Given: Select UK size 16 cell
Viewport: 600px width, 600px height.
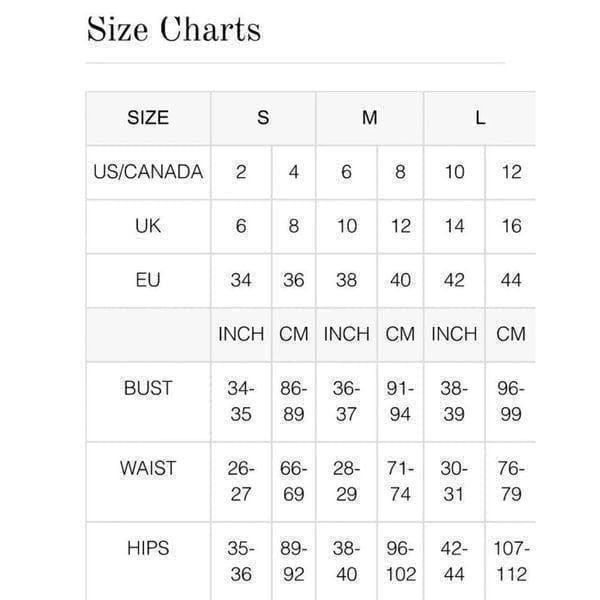Looking at the screenshot, I should pyautogui.click(x=511, y=226).
